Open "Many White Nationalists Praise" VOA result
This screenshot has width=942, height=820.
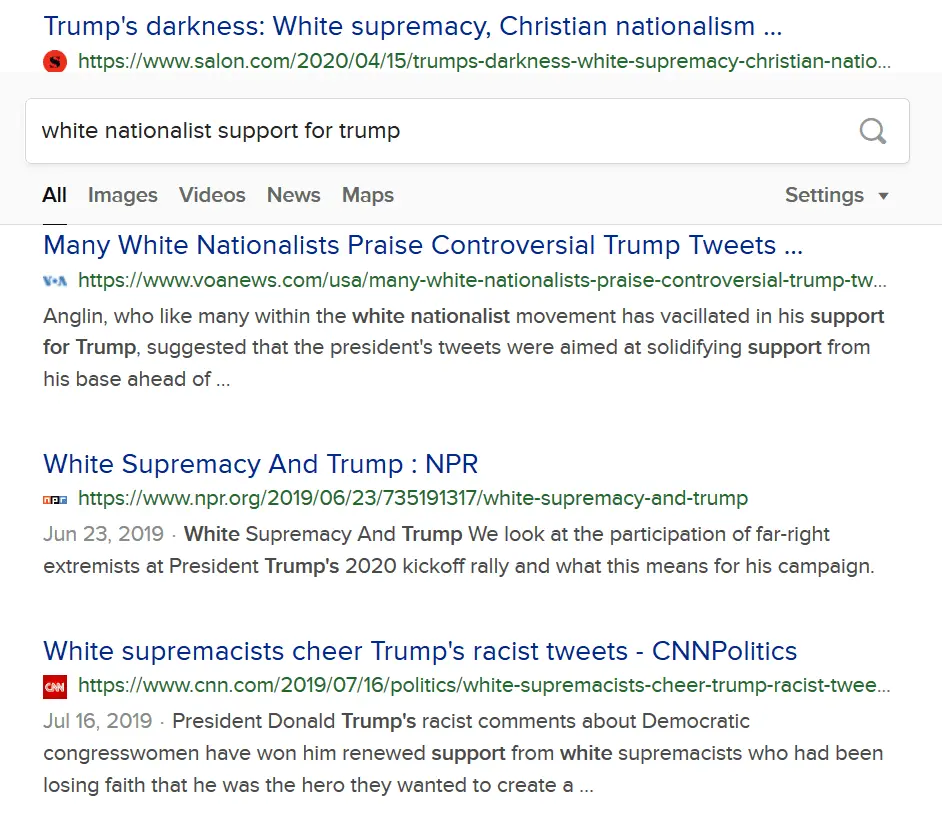pos(422,245)
